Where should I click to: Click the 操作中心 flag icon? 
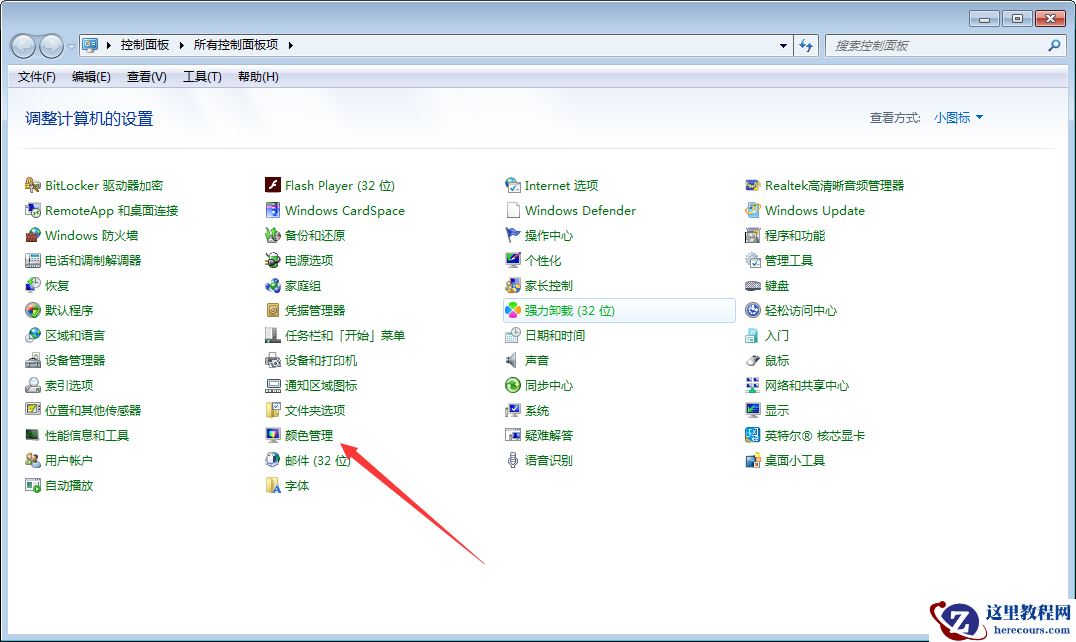coord(513,235)
